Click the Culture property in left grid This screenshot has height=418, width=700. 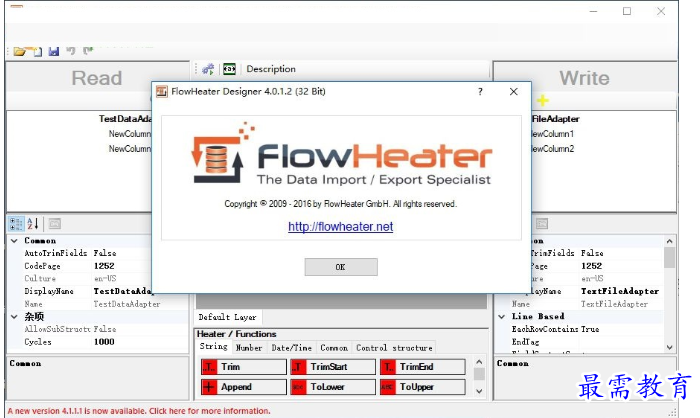point(40,279)
